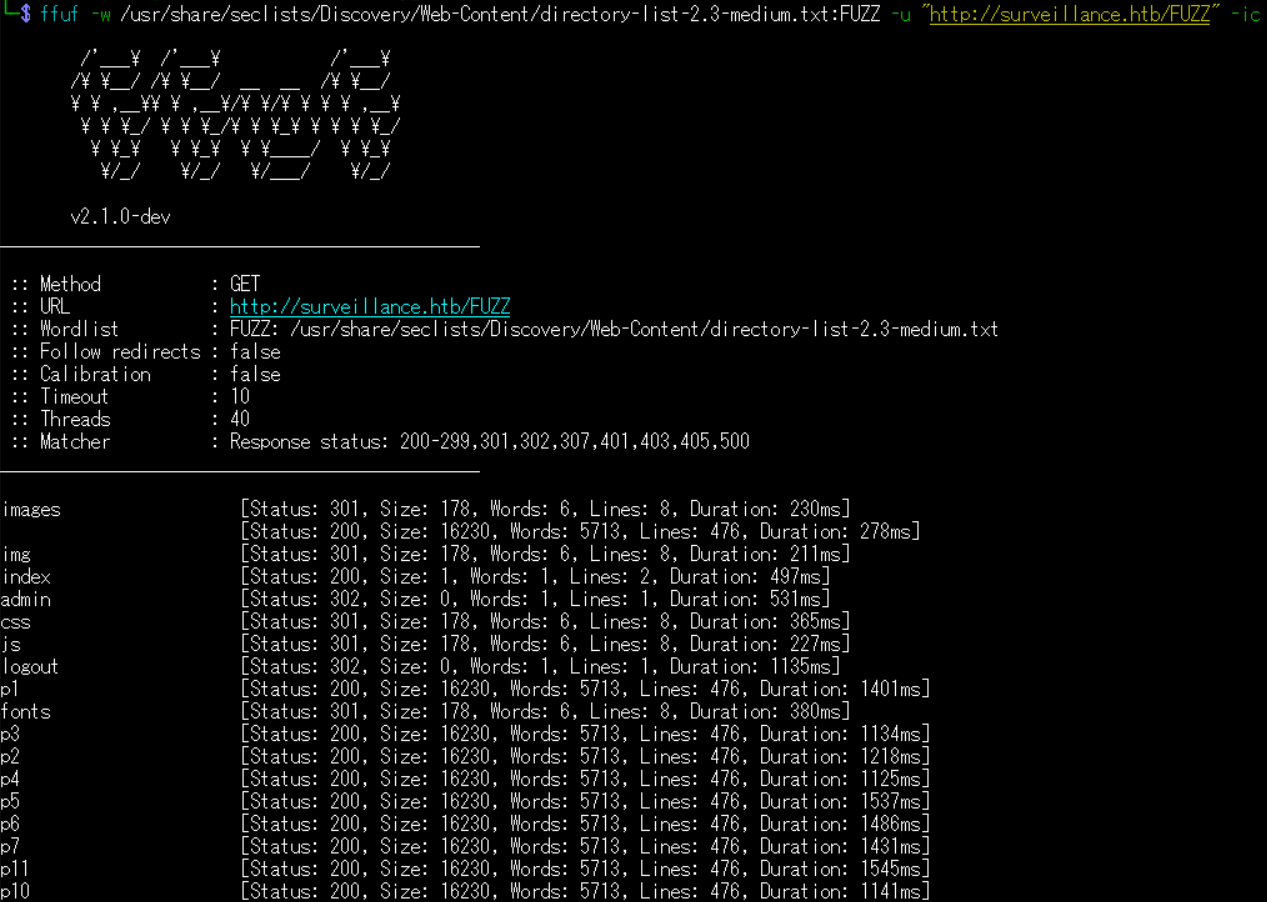This screenshot has width=1267, height=902.
Task: Select the logout result entry
Action: [30, 667]
